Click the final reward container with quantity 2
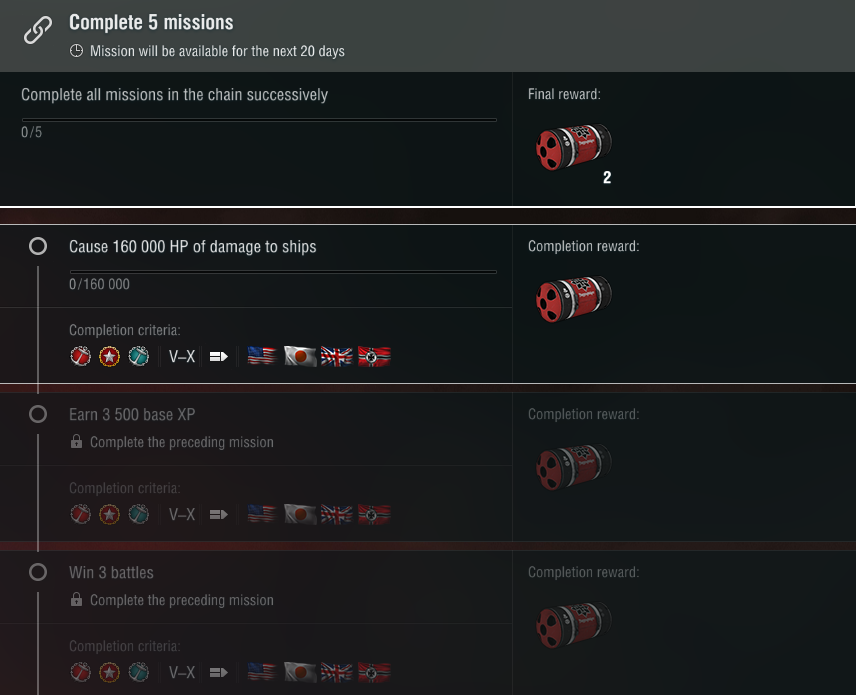Image resolution: width=856 pixels, height=695 pixels. tap(574, 147)
